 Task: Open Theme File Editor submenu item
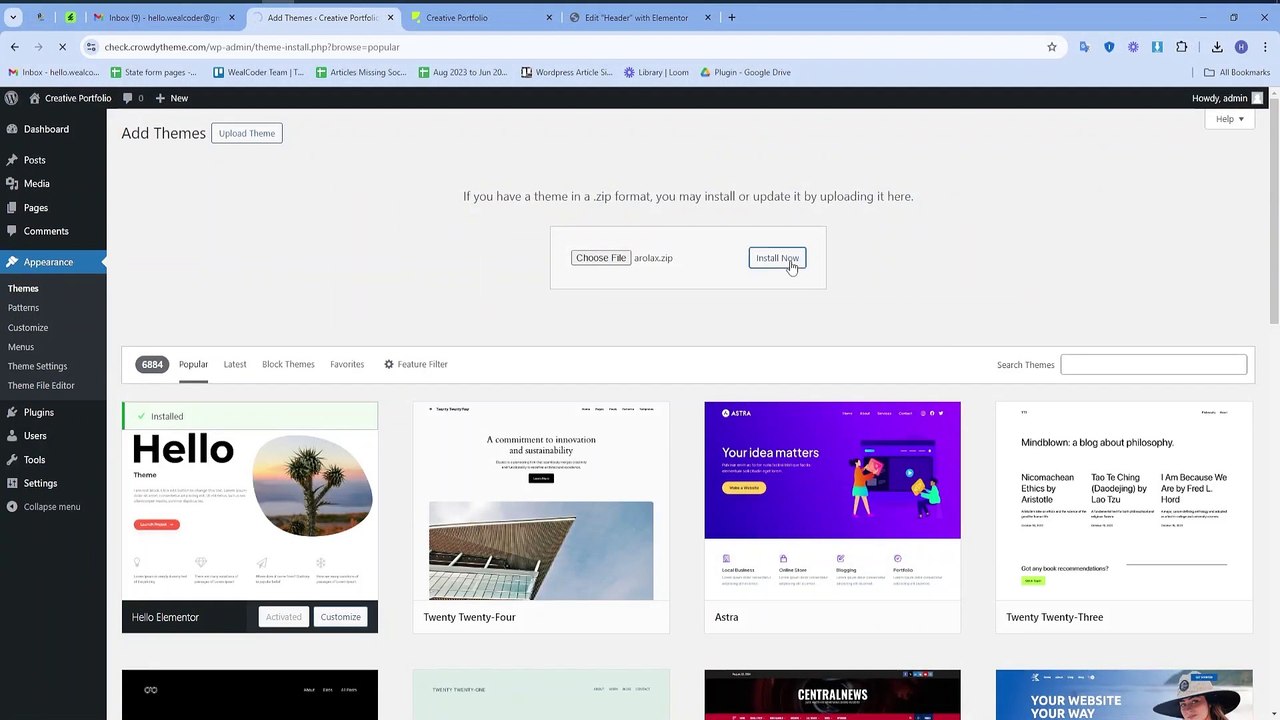[41, 385]
